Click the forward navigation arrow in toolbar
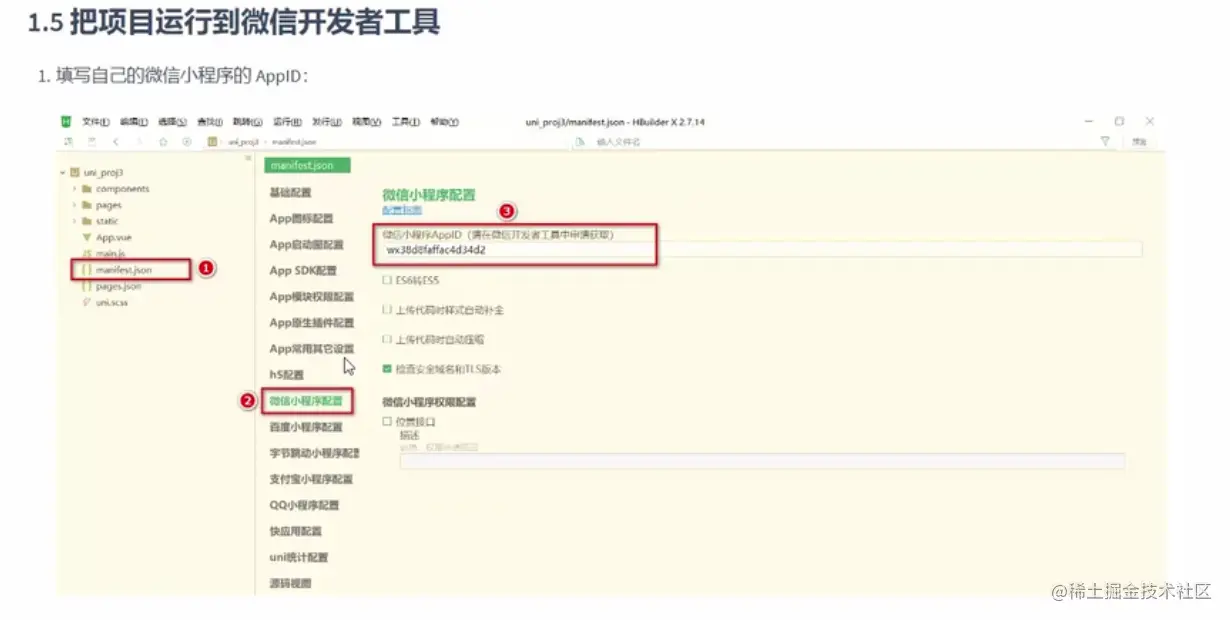Viewport: 1230px width, 620px height. pyautogui.click(x=139, y=142)
